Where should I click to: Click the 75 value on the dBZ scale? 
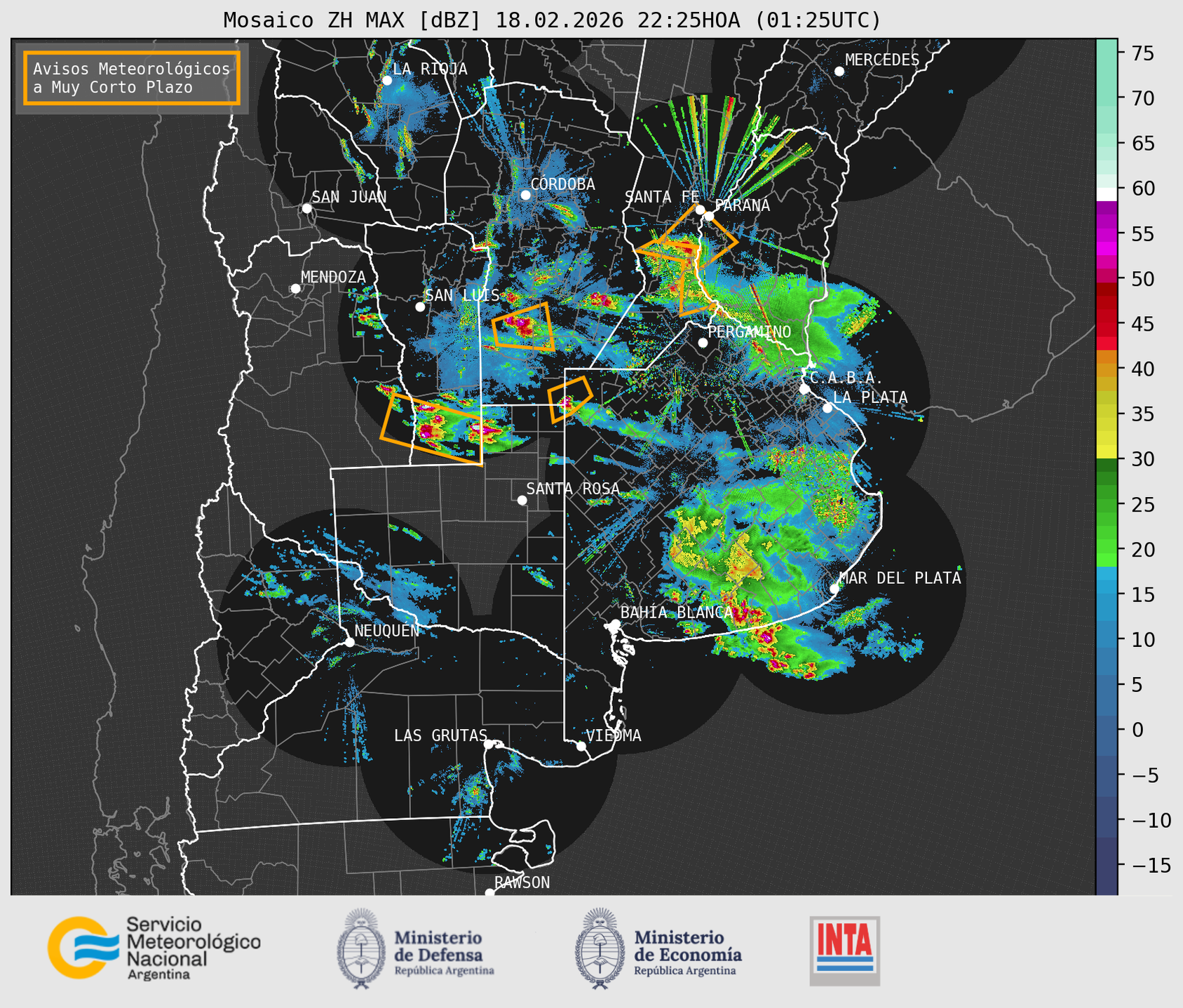click(1142, 53)
